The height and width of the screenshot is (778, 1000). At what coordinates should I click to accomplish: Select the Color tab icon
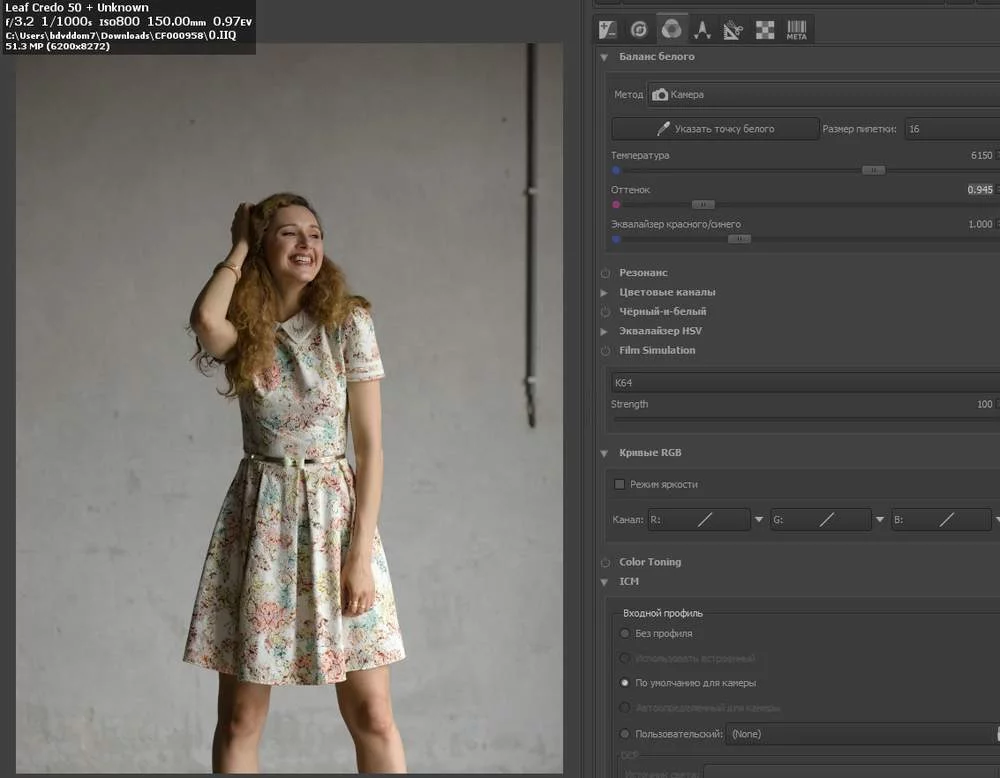pyautogui.click(x=671, y=29)
